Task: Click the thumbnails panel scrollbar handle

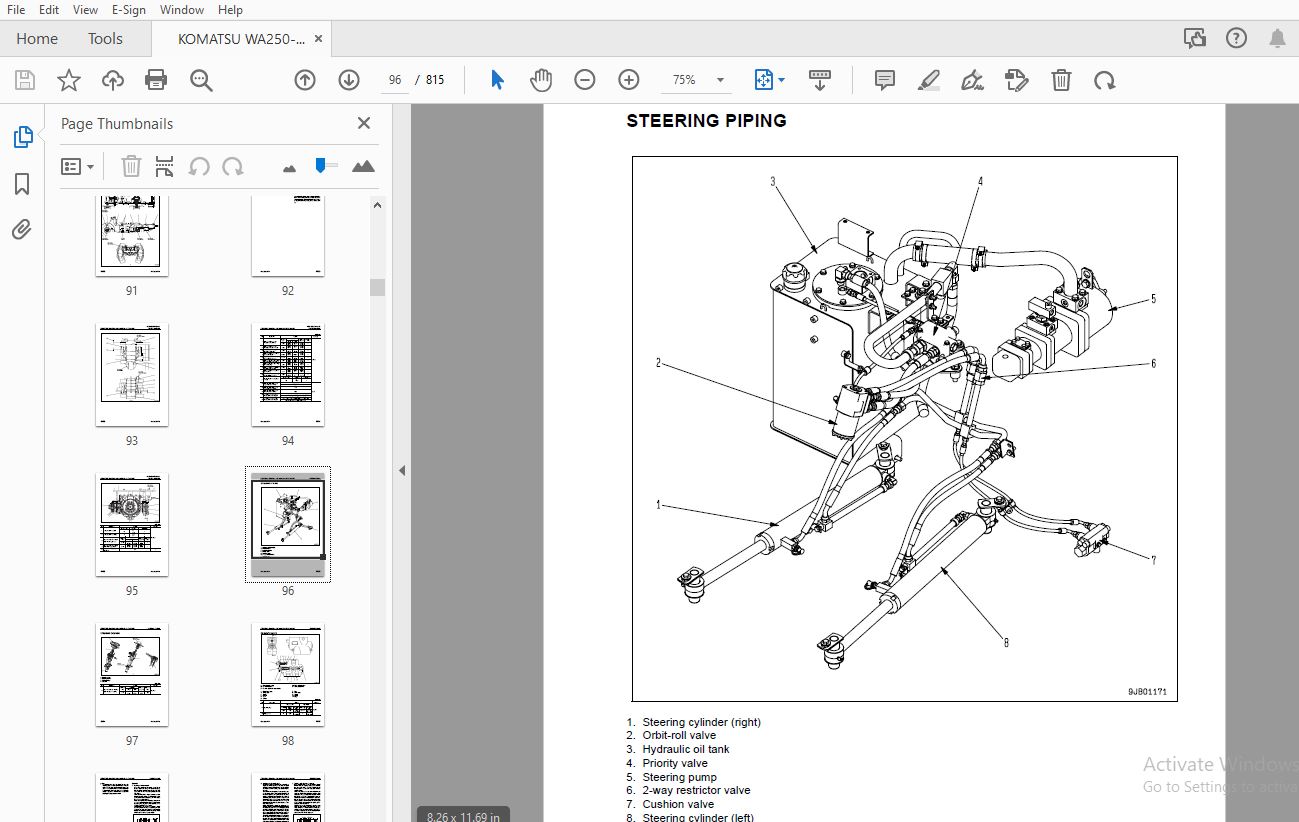Action: [377, 287]
